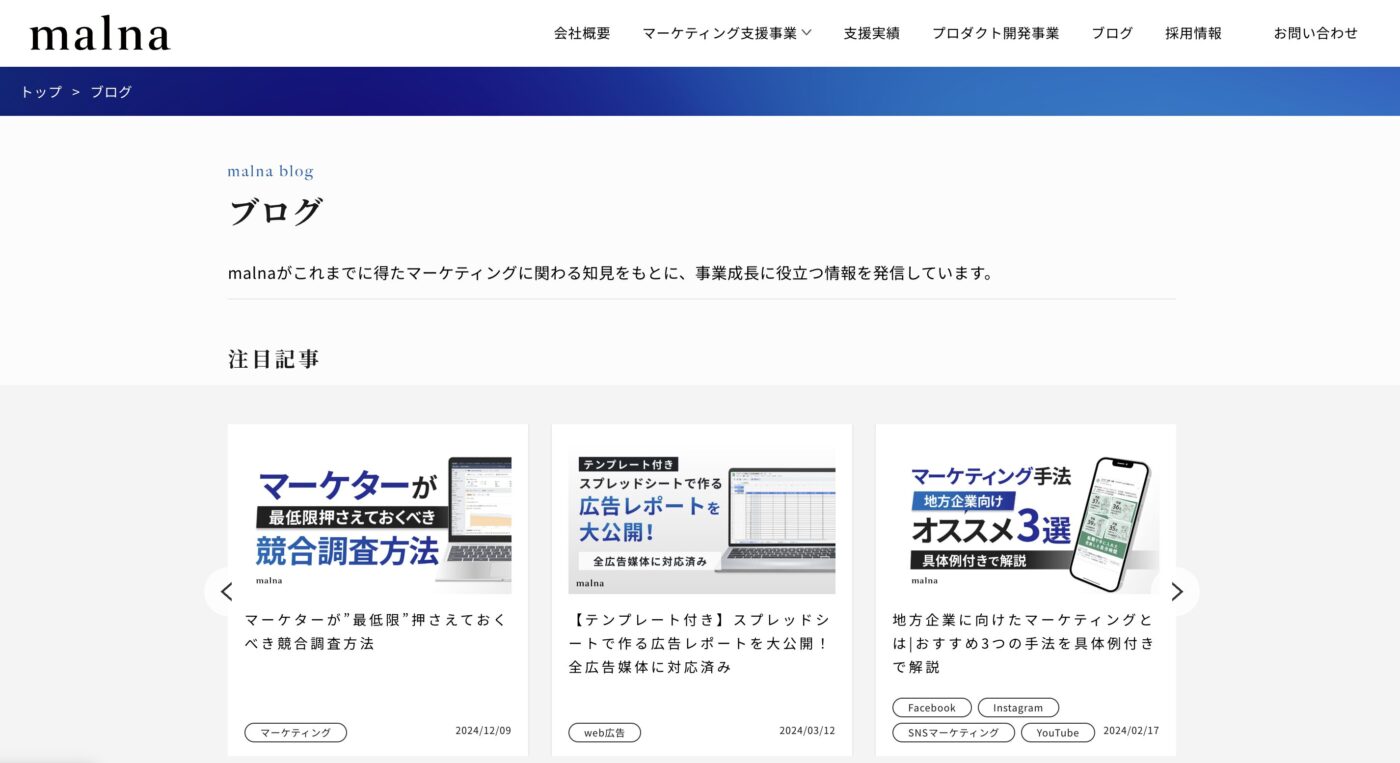Click the YouTube tag
1400x763 pixels.
(1057, 732)
